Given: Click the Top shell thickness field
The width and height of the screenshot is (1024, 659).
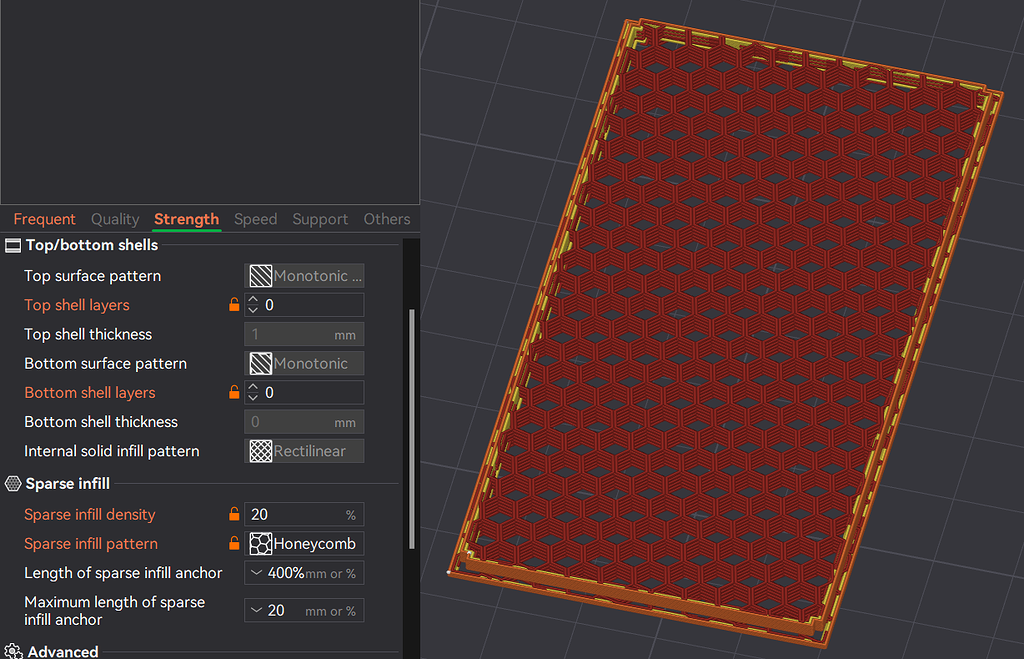Looking at the screenshot, I should [x=304, y=334].
